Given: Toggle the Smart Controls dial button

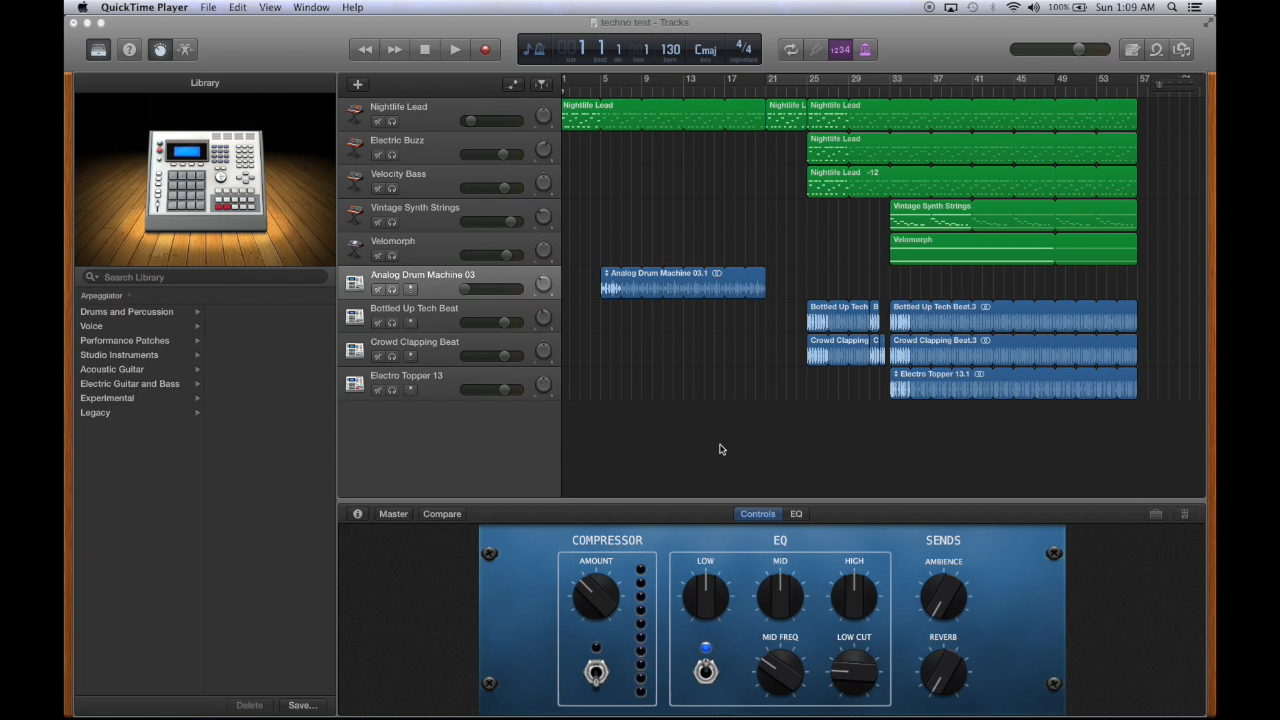Looking at the screenshot, I should click(x=160, y=49).
